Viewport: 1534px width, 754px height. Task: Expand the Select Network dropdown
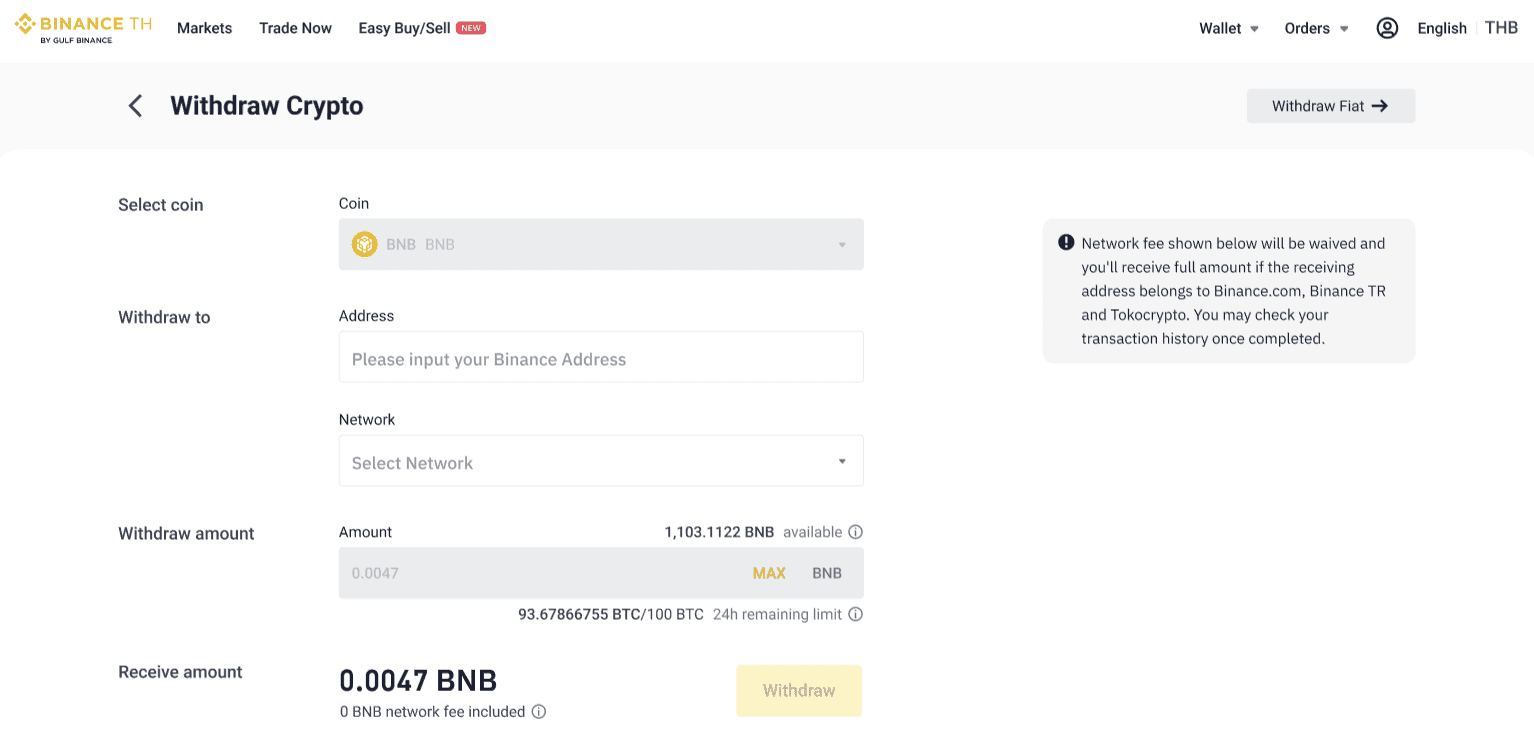[601, 461]
